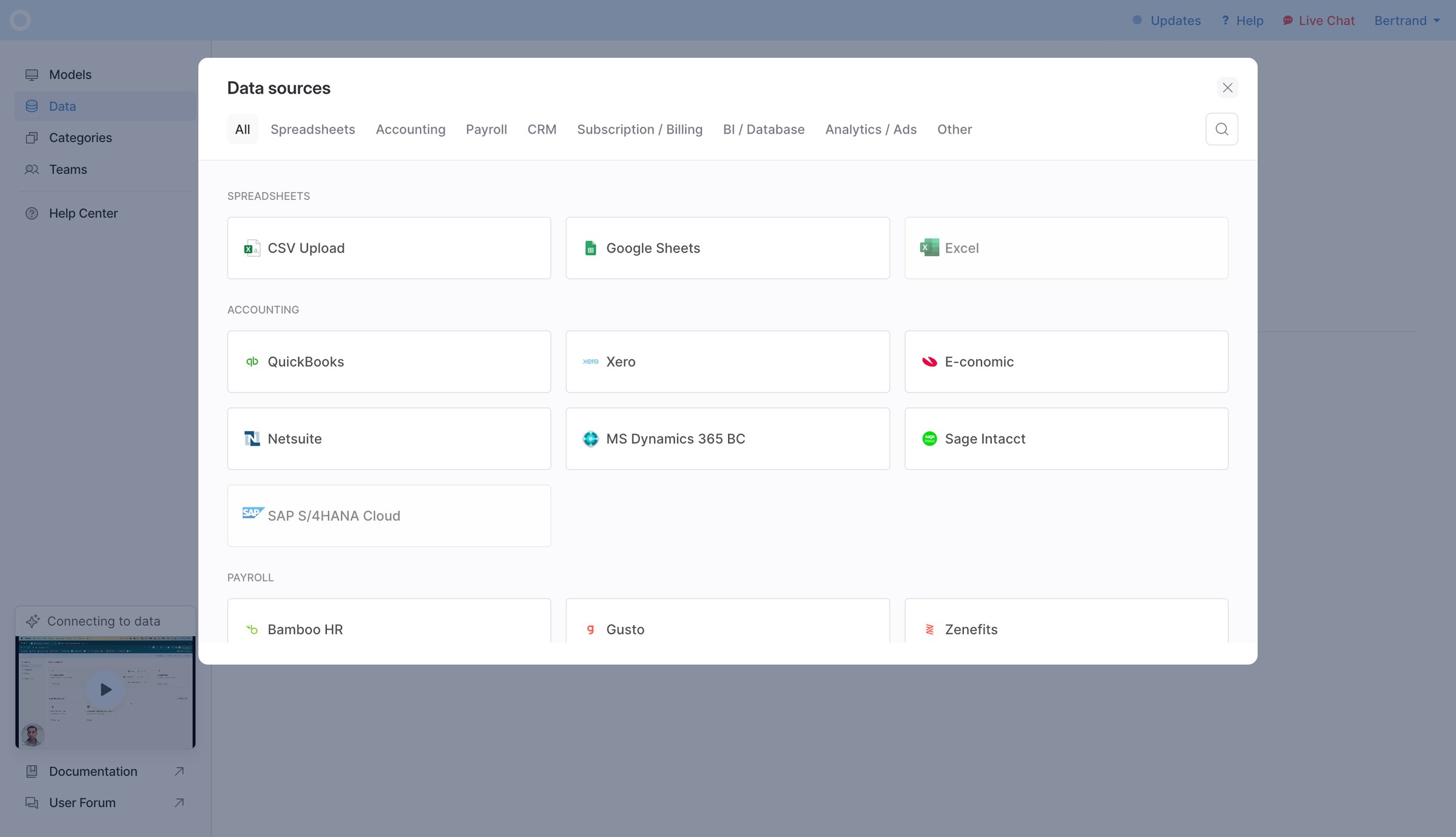Click the Documentation book icon
Viewport: 1456px width, 837px height.
(32, 771)
